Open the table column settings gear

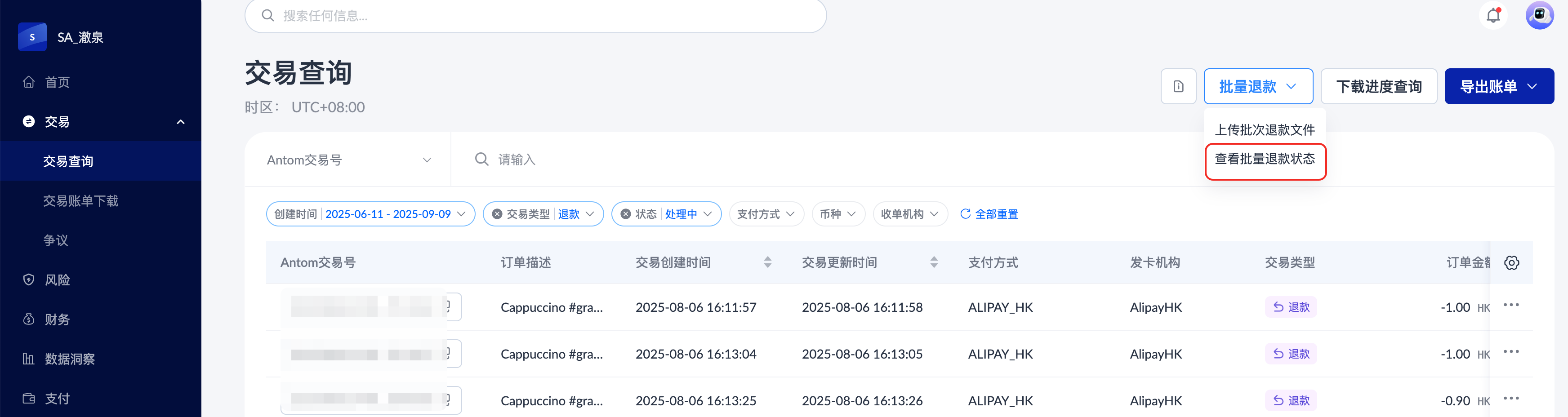pyautogui.click(x=1511, y=263)
